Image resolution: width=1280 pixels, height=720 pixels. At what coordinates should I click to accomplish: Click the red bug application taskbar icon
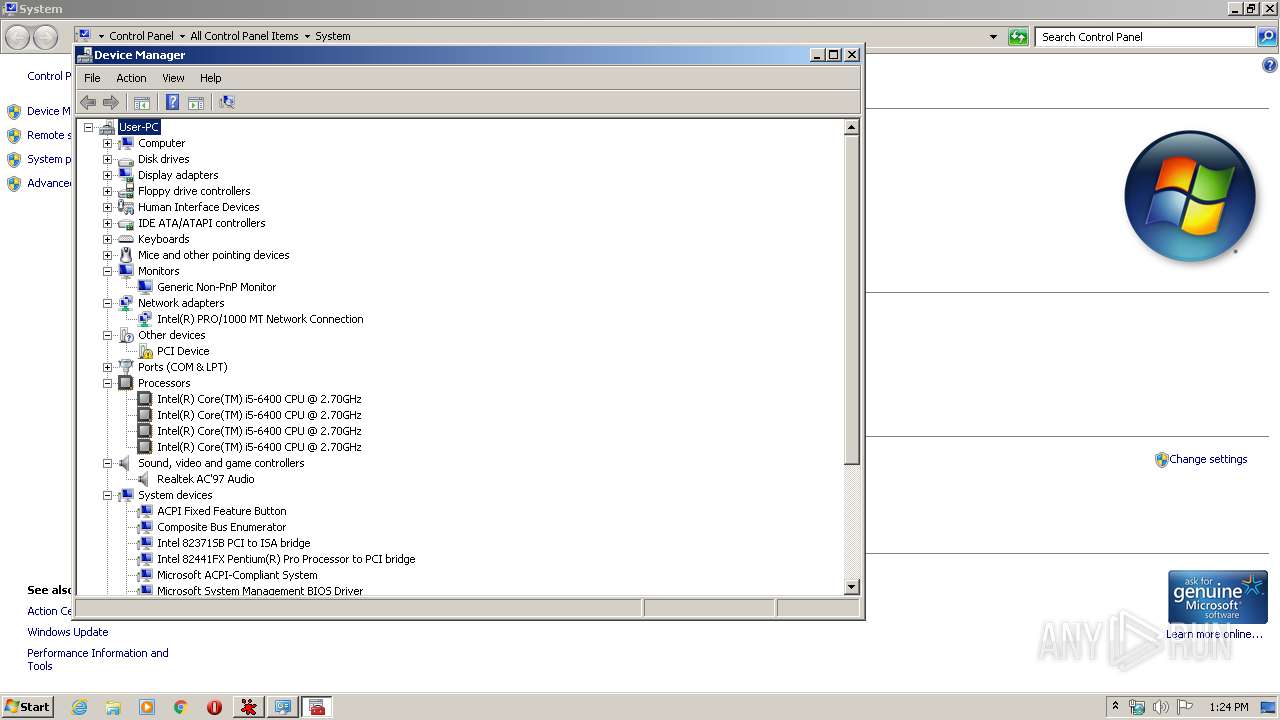tap(248, 707)
